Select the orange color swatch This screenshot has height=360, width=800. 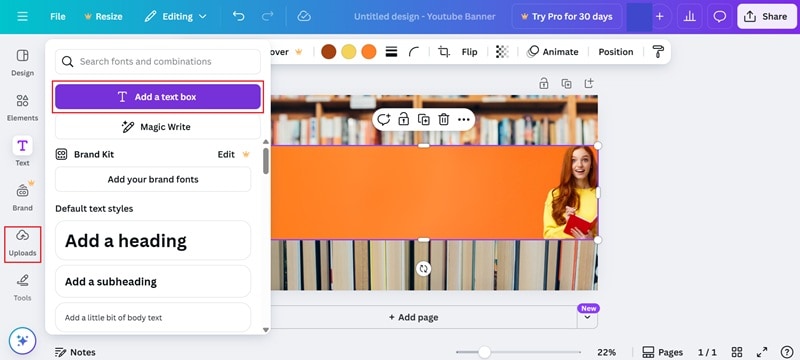[368, 52]
